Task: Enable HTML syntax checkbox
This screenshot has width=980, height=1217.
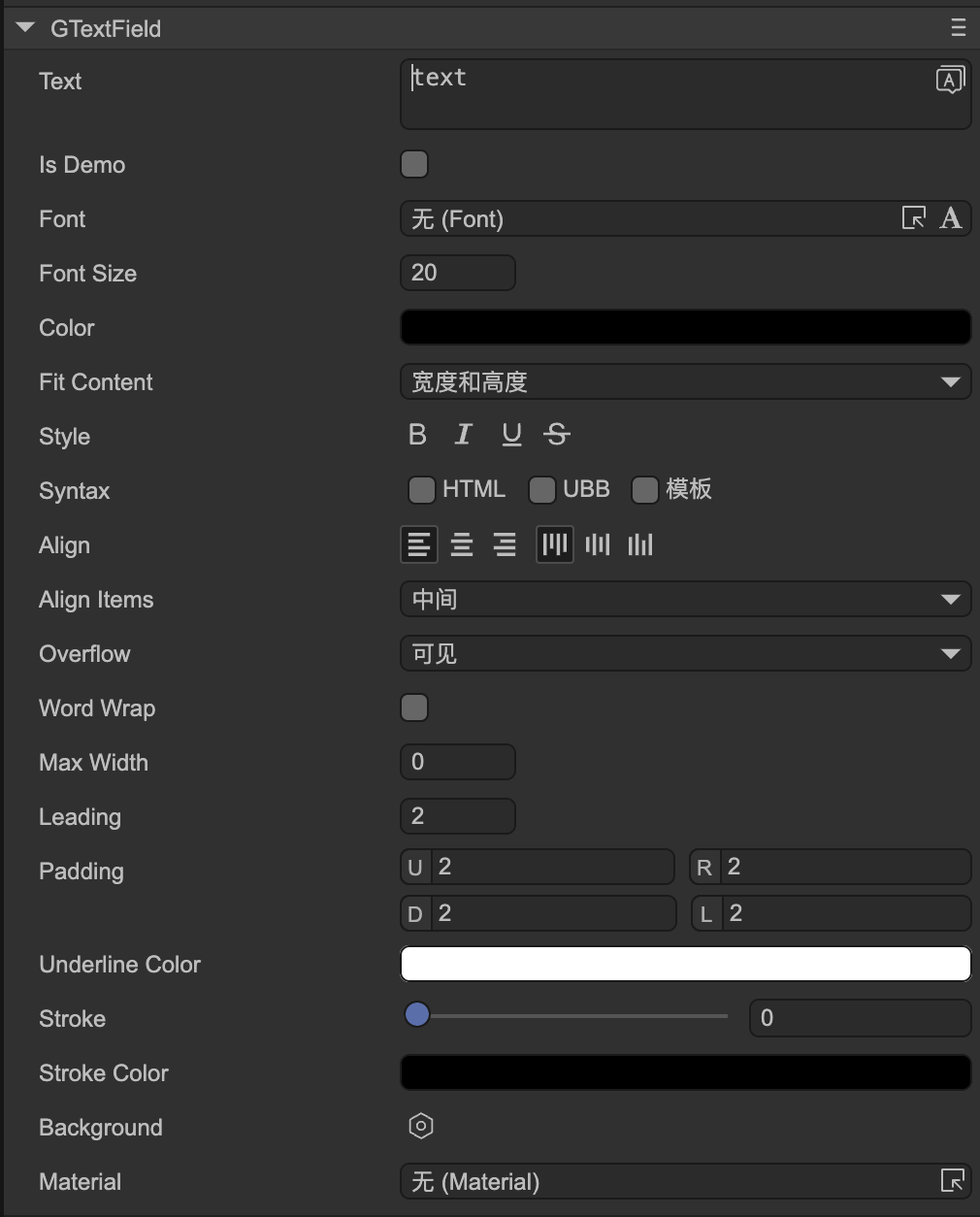Action: click(x=421, y=490)
